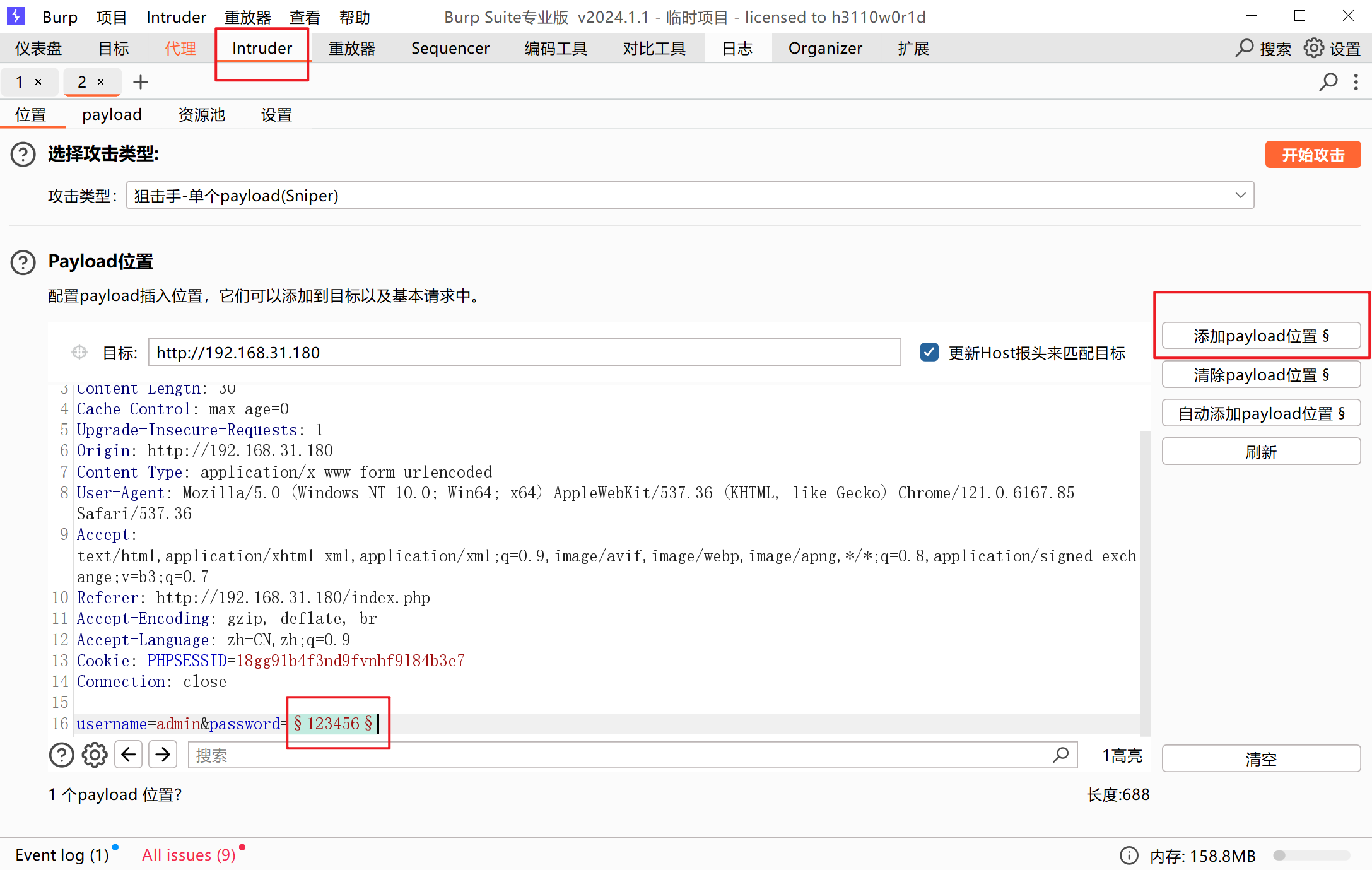Open the payload sub-tab
The image size is (1372, 870).
click(112, 115)
